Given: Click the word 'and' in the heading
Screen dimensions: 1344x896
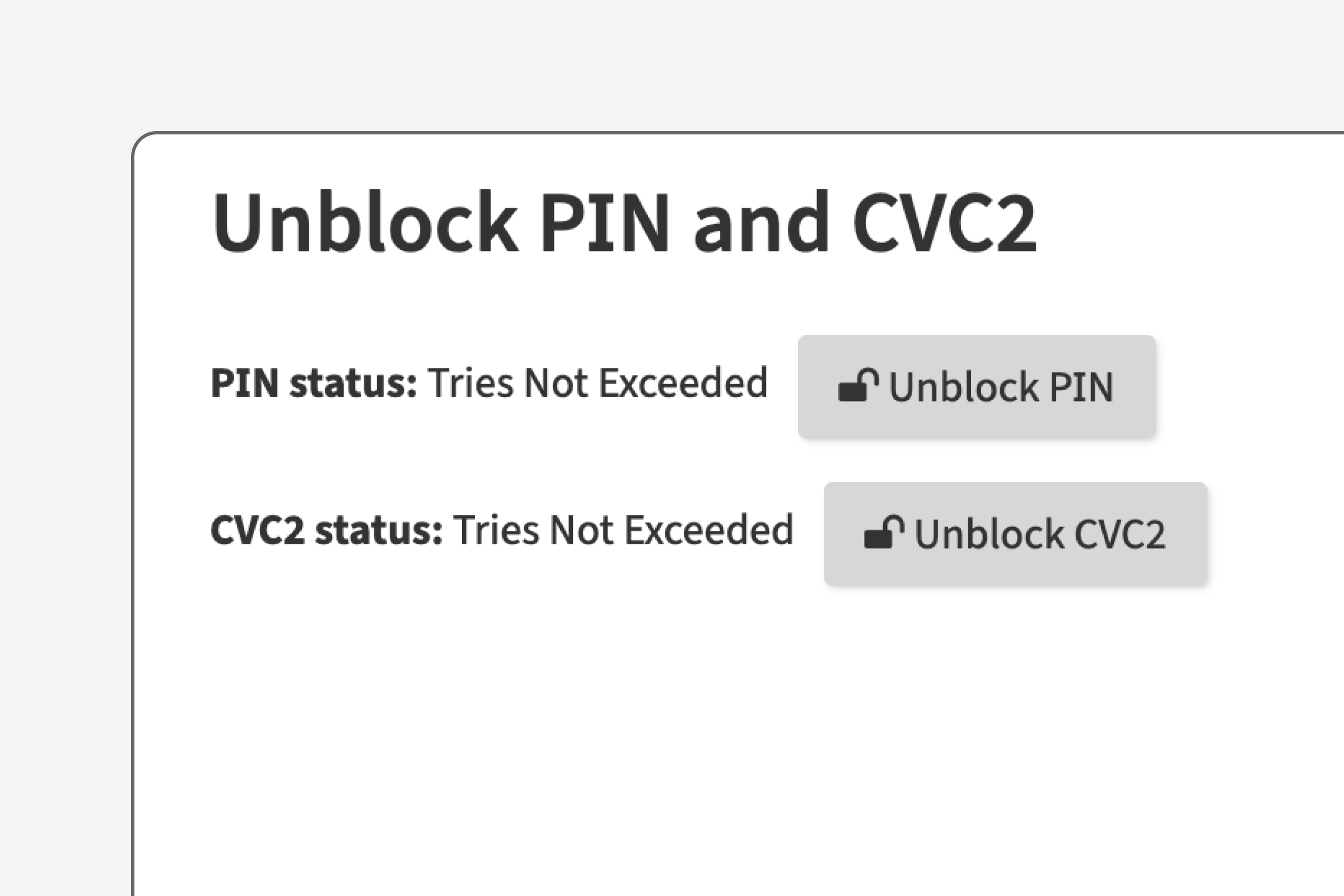Looking at the screenshot, I should coord(760,222).
